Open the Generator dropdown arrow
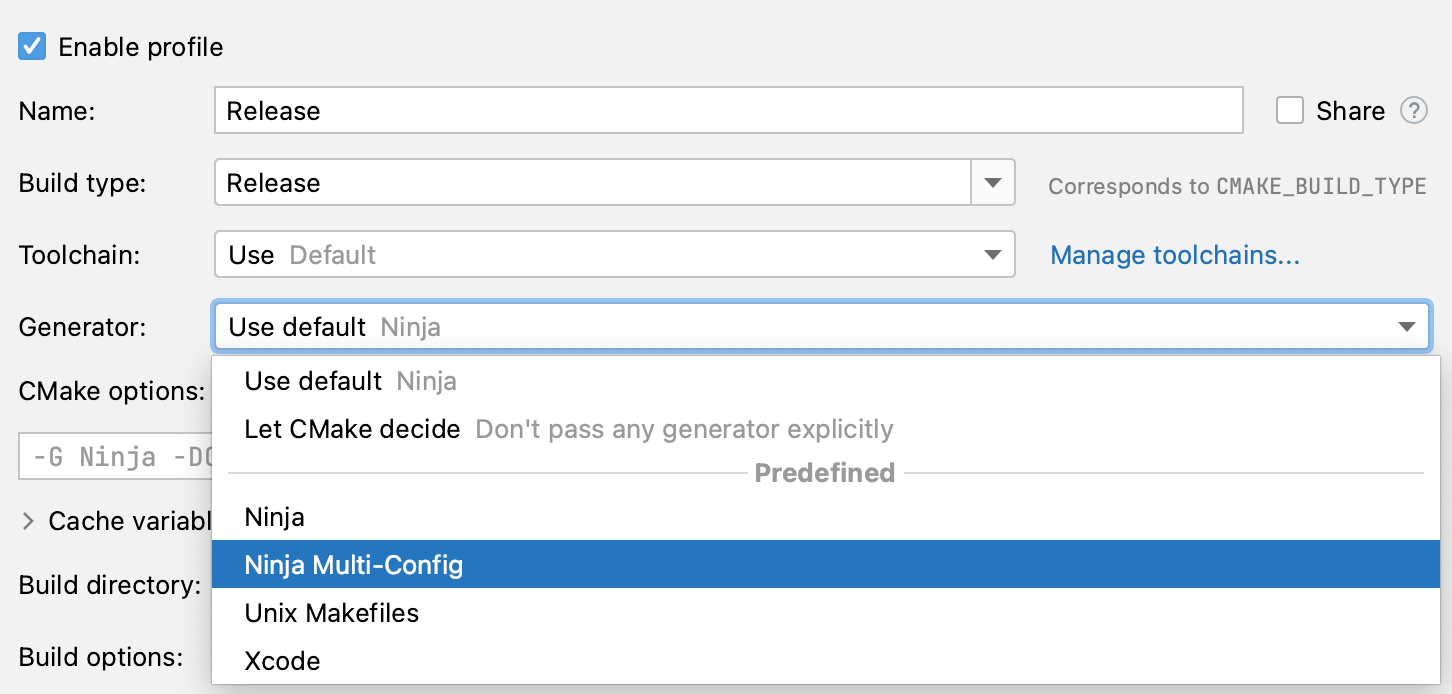 (1407, 326)
